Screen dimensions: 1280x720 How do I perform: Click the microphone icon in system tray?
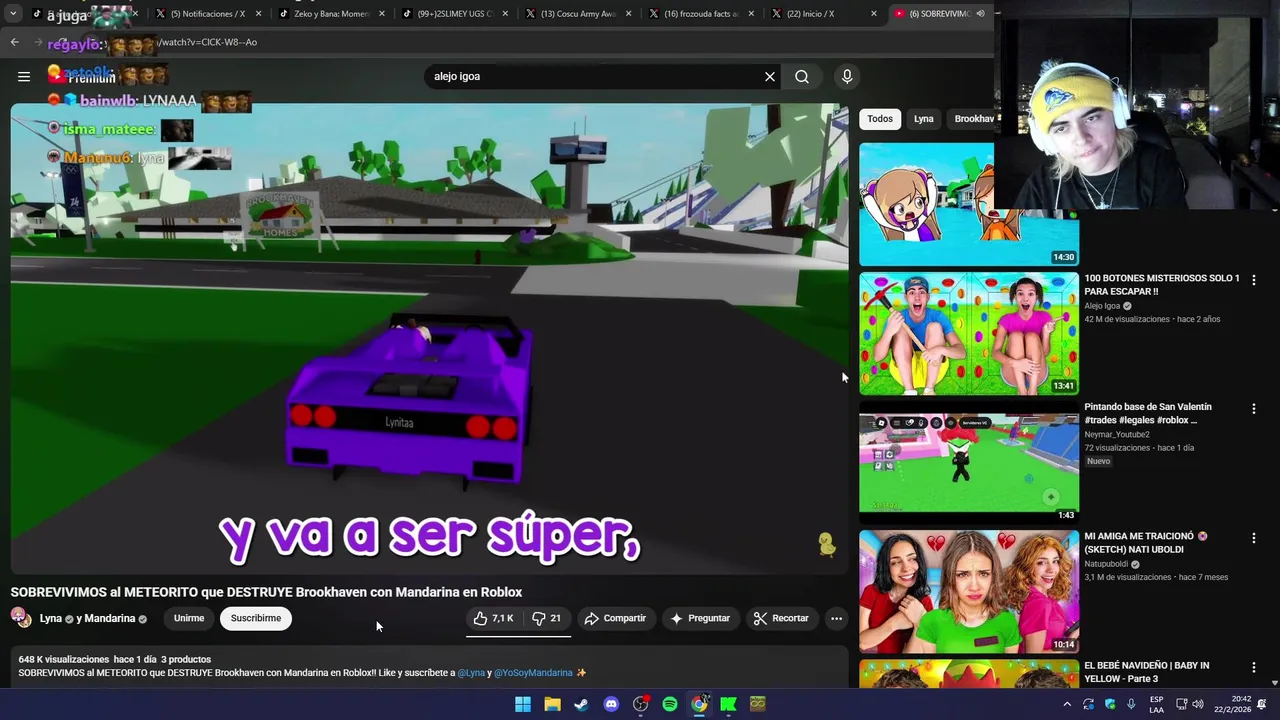point(1131,704)
